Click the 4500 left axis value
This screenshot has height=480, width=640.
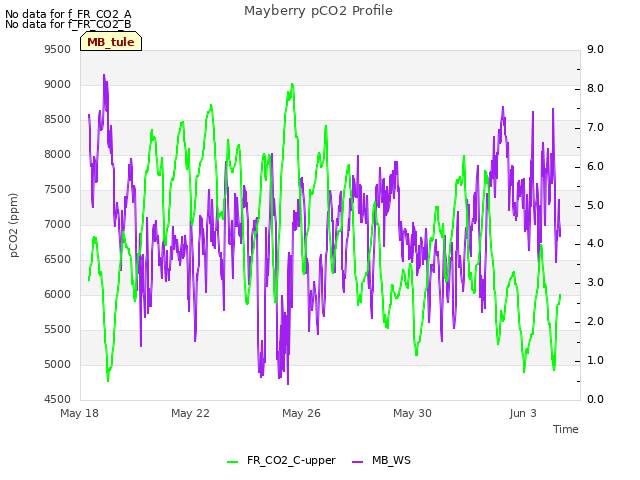[x=58, y=399]
